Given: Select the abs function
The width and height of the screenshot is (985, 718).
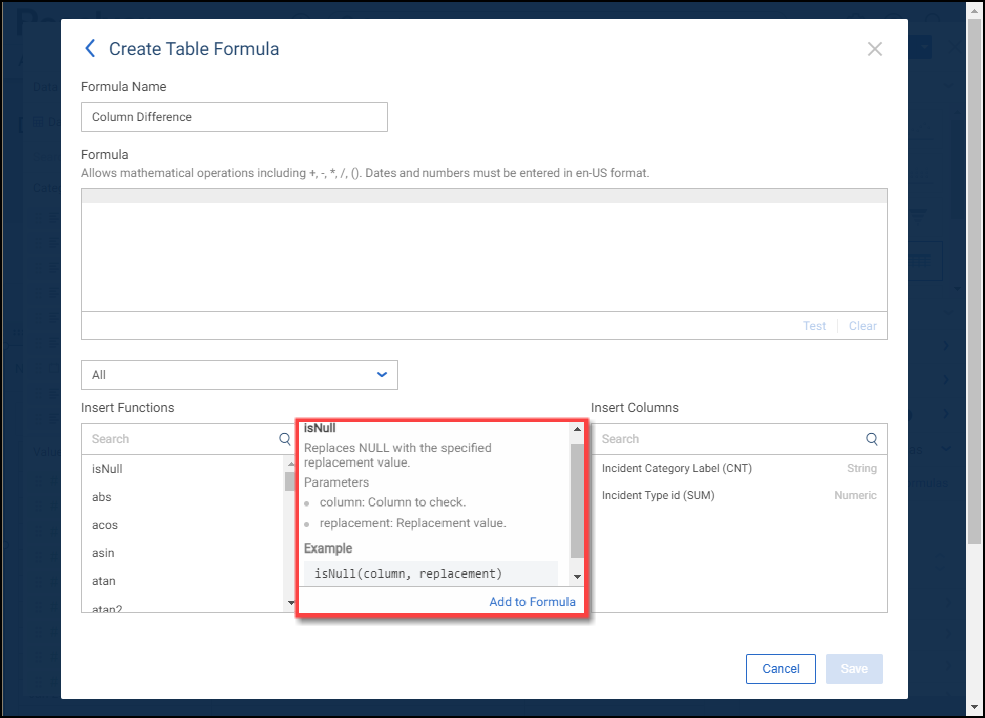Looking at the screenshot, I should [x=102, y=497].
